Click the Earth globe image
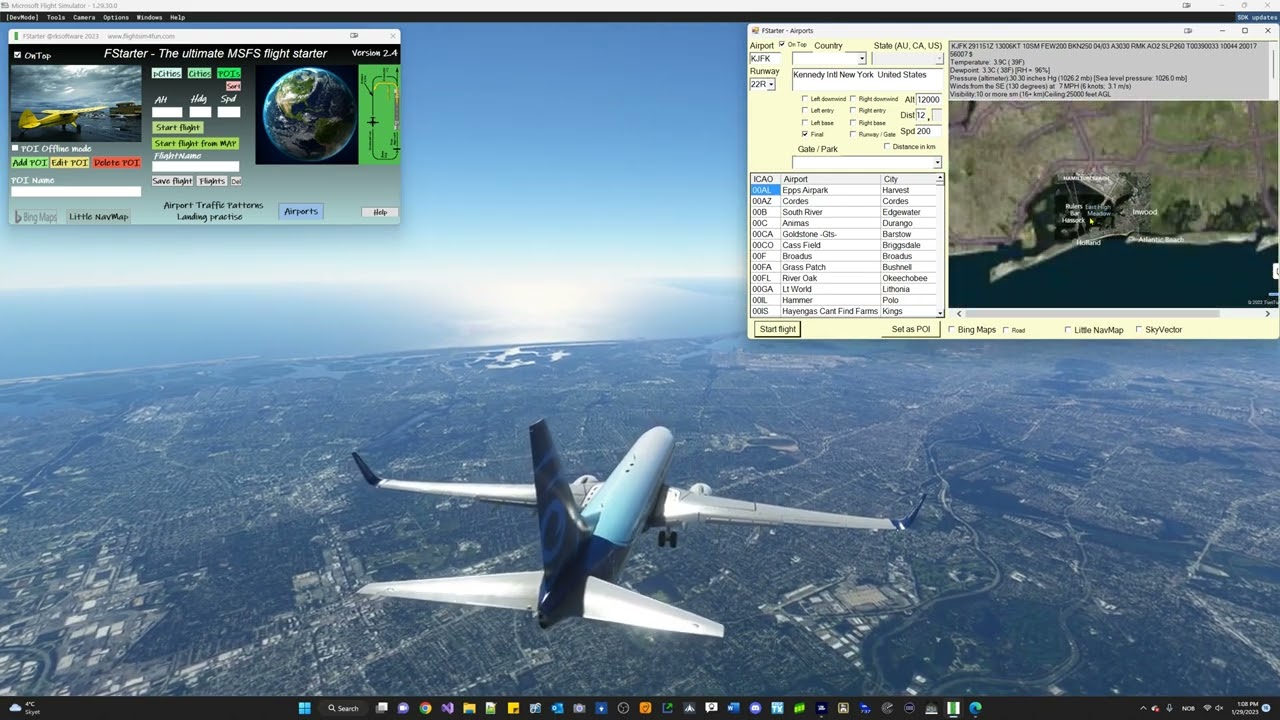This screenshot has width=1280, height=720. (x=306, y=114)
